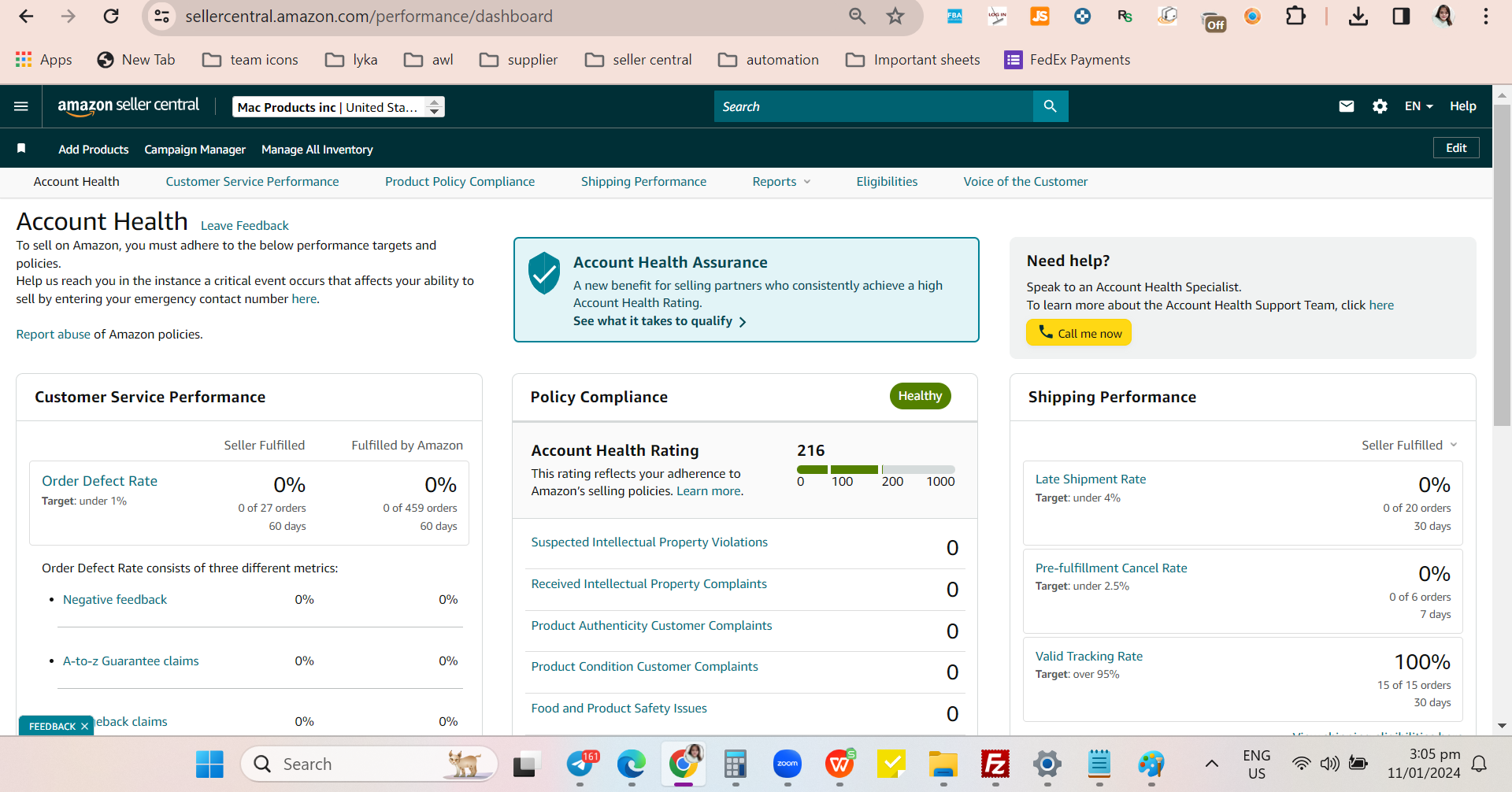The height and width of the screenshot is (792, 1512).
Task: Click the Call me now button
Action: pos(1079,332)
